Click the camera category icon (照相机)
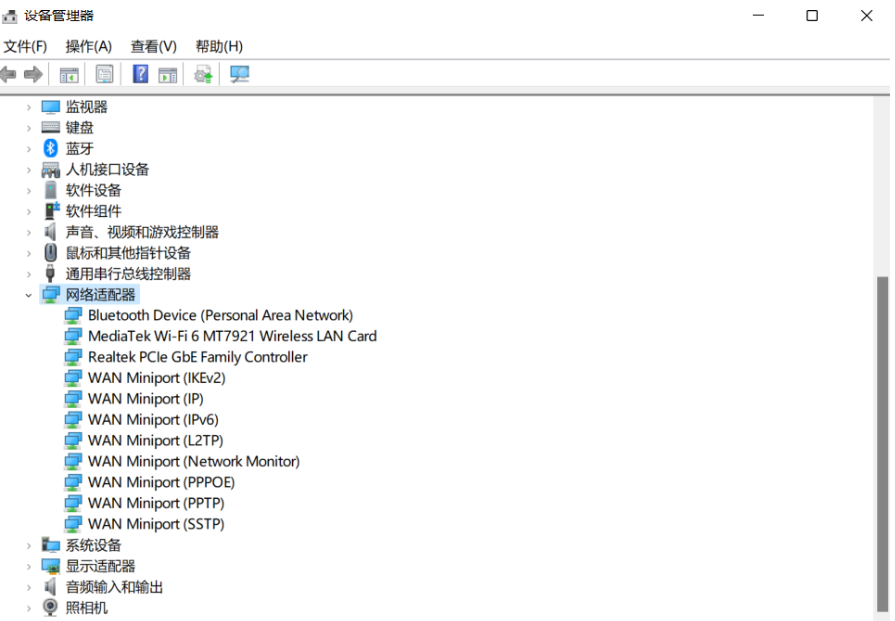The width and height of the screenshot is (895, 621). pyautogui.click(x=51, y=608)
